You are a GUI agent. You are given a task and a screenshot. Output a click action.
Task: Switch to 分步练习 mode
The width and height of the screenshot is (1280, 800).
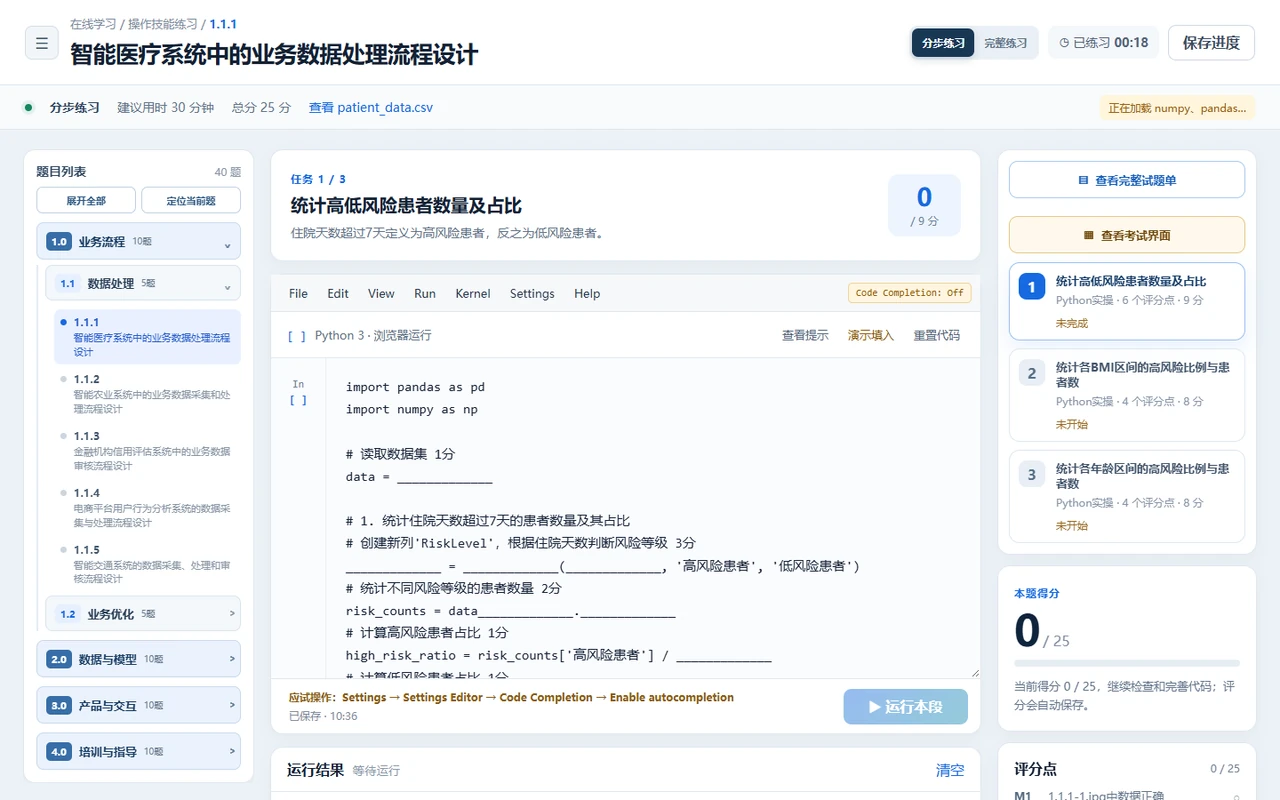click(x=943, y=43)
